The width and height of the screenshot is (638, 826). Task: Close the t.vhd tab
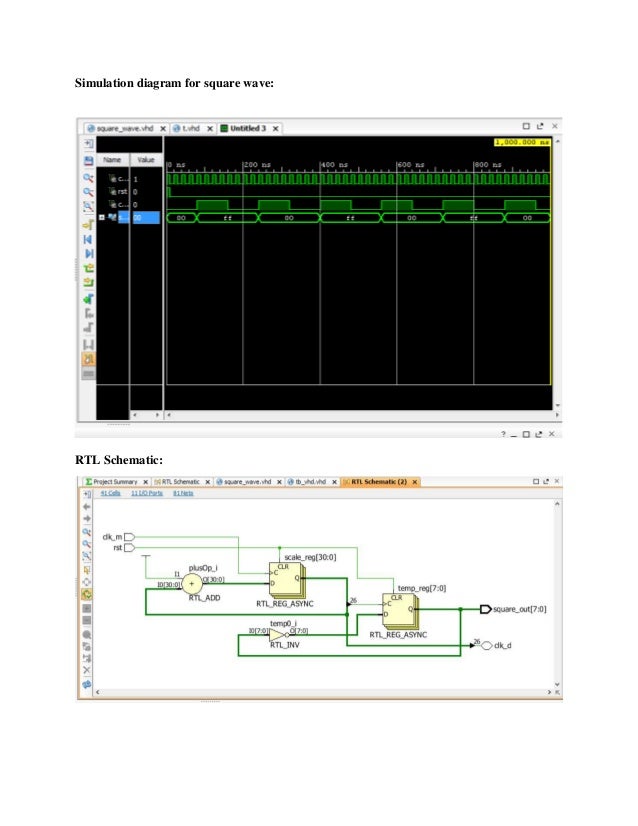coord(210,129)
